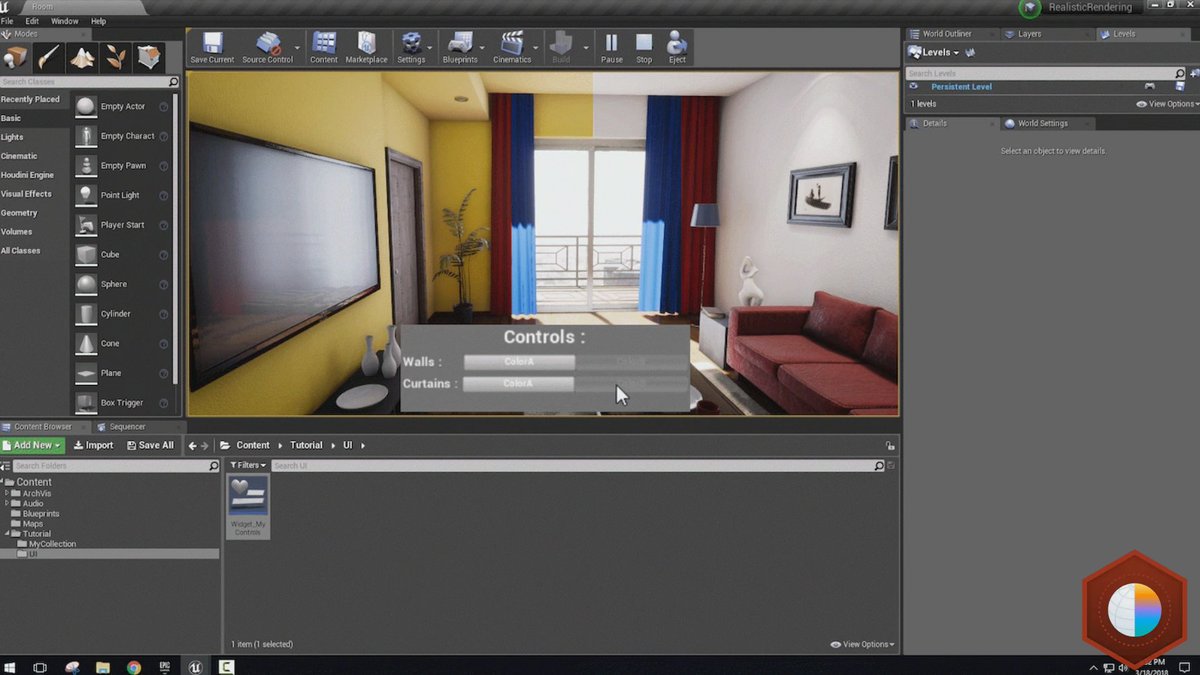Go back in Content Browser history
Viewport: 1200px width, 675px height.
192,445
